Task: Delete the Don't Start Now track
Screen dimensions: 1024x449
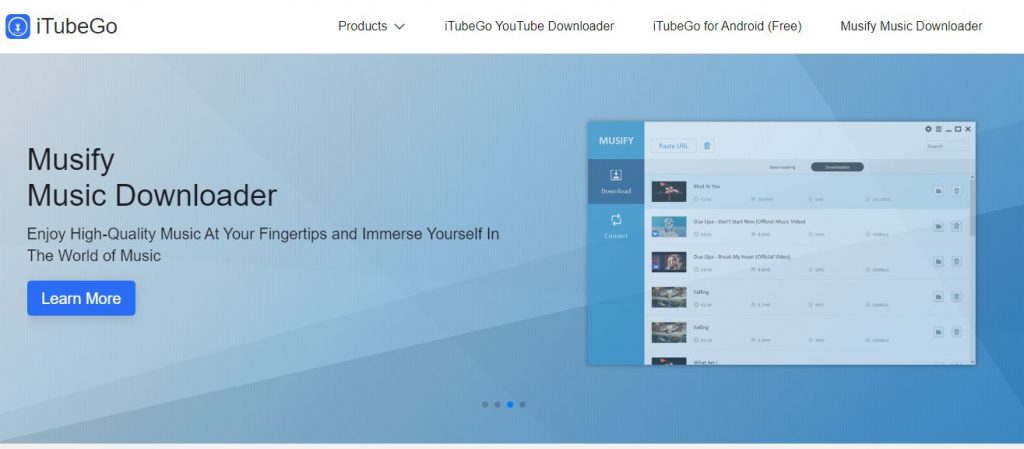Action: pos(956,226)
